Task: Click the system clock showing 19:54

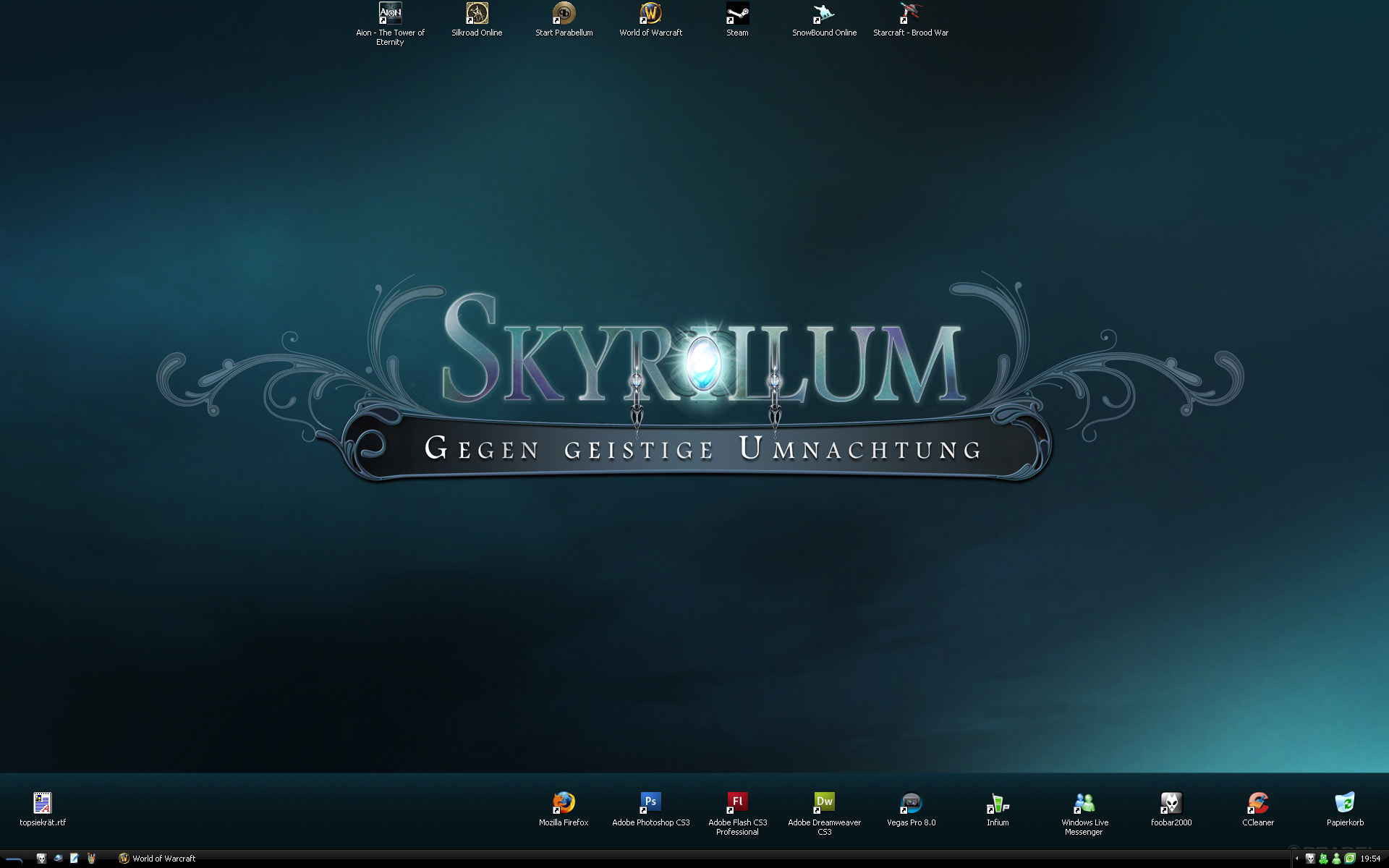Action: pos(1370,859)
